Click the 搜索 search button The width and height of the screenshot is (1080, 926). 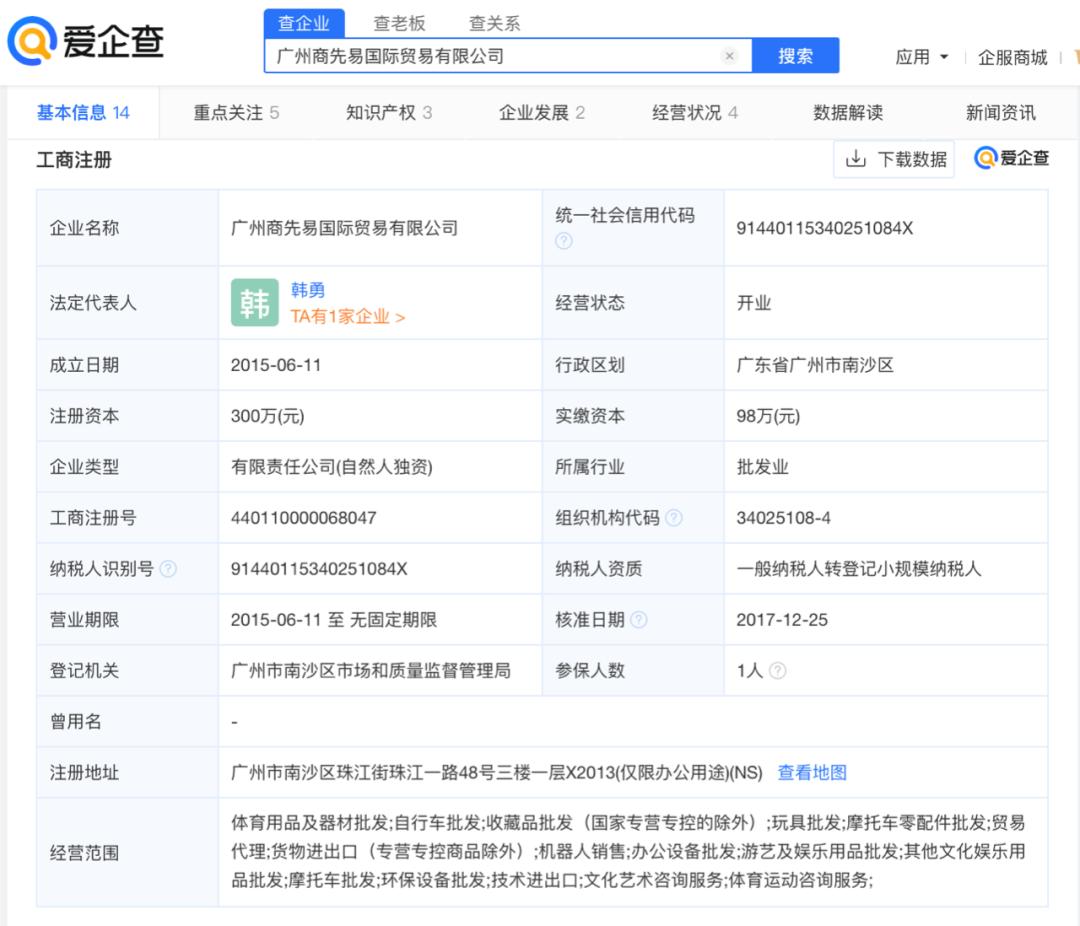point(797,56)
